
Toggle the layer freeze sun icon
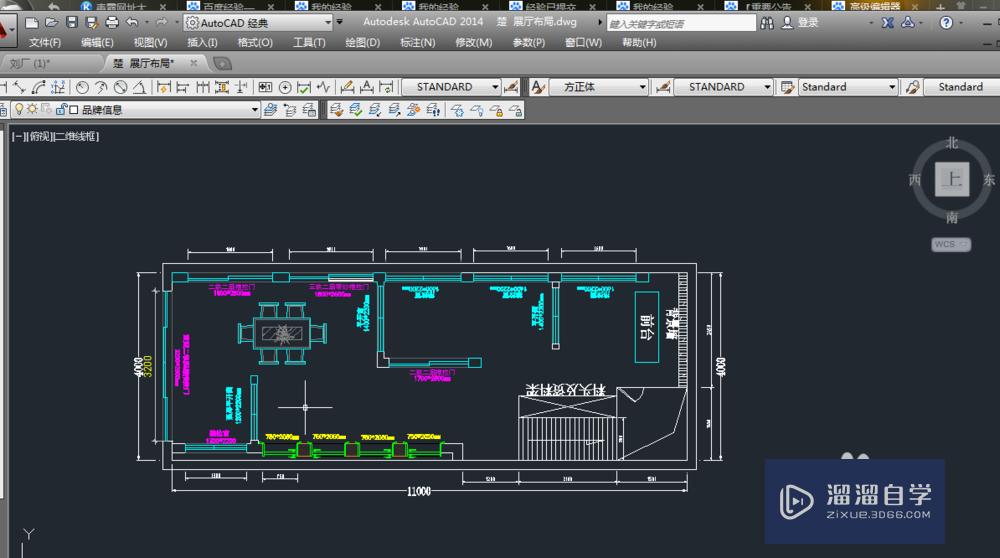tap(32, 110)
